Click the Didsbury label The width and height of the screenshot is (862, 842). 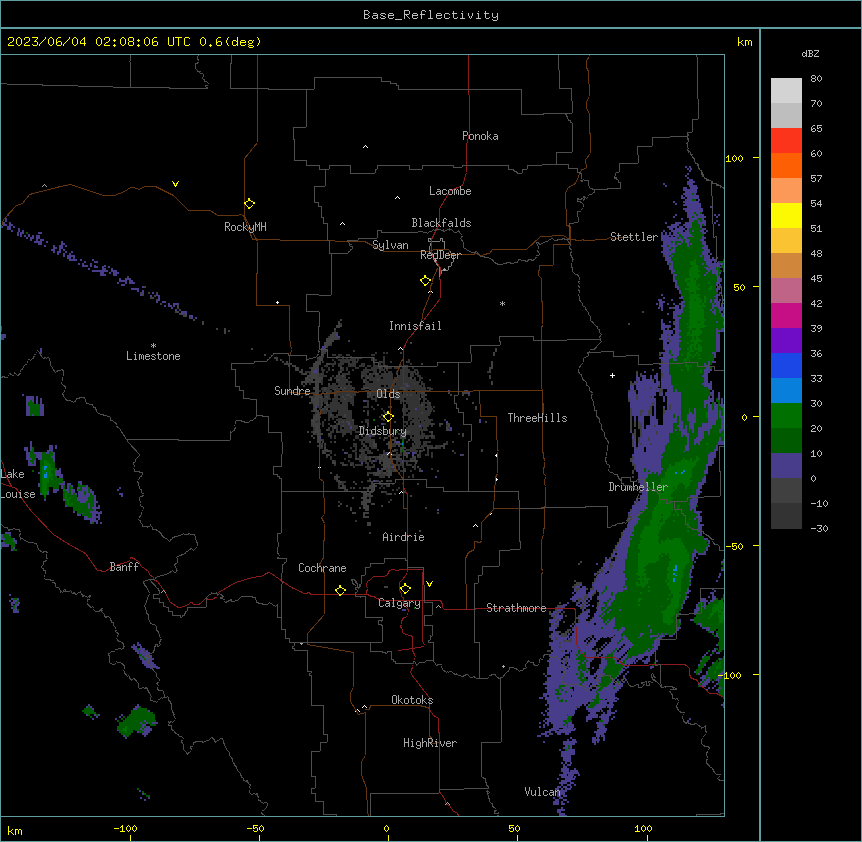[383, 431]
